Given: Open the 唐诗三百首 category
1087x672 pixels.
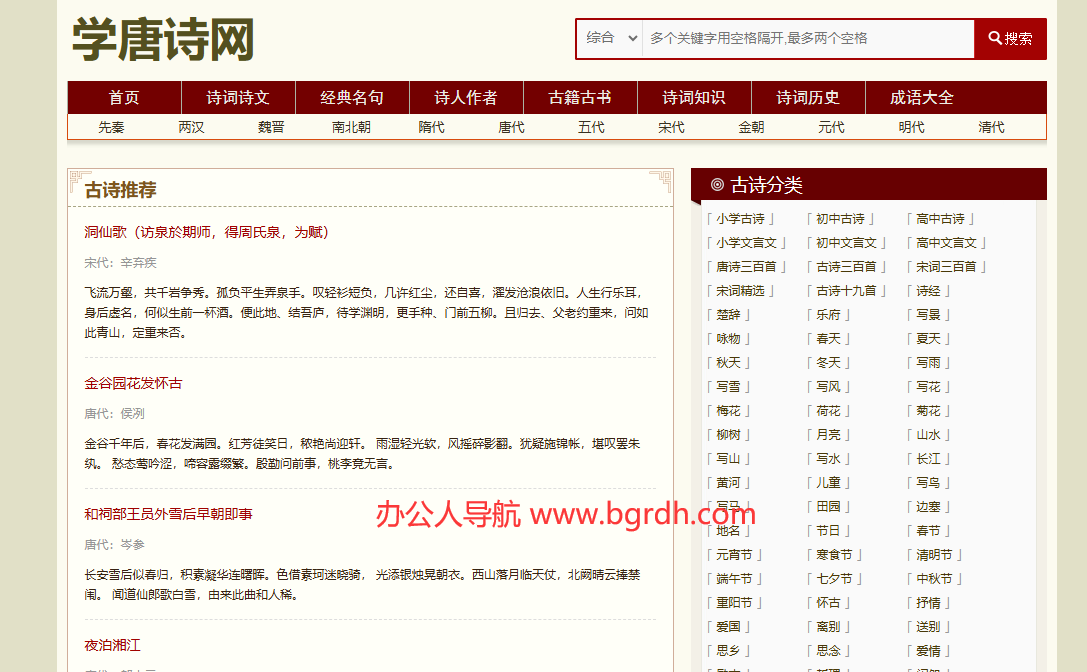Looking at the screenshot, I should (745, 267).
